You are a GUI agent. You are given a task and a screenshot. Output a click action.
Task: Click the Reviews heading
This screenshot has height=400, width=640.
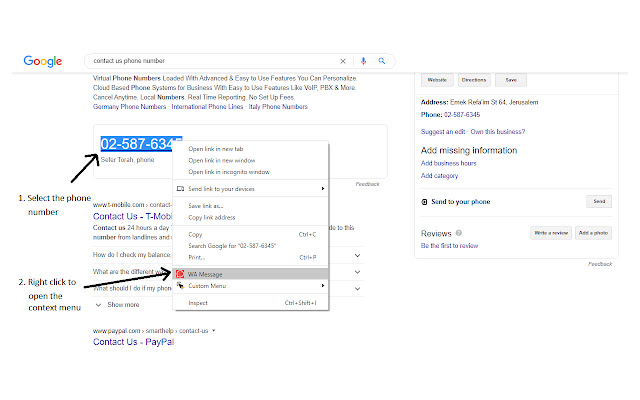coord(436,233)
